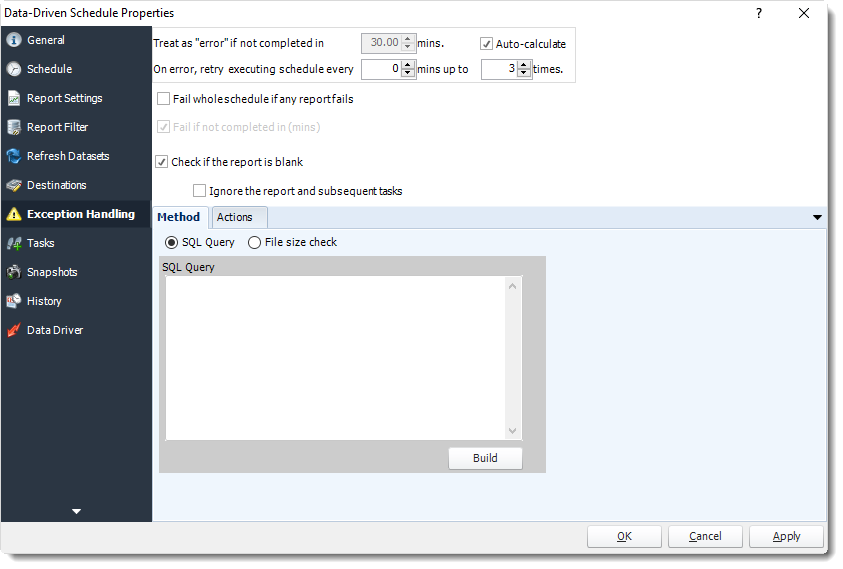Image resolution: width=843 pixels, height=569 pixels.
Task: Click the Report Settings chart icon
Action: coord(14,98)
